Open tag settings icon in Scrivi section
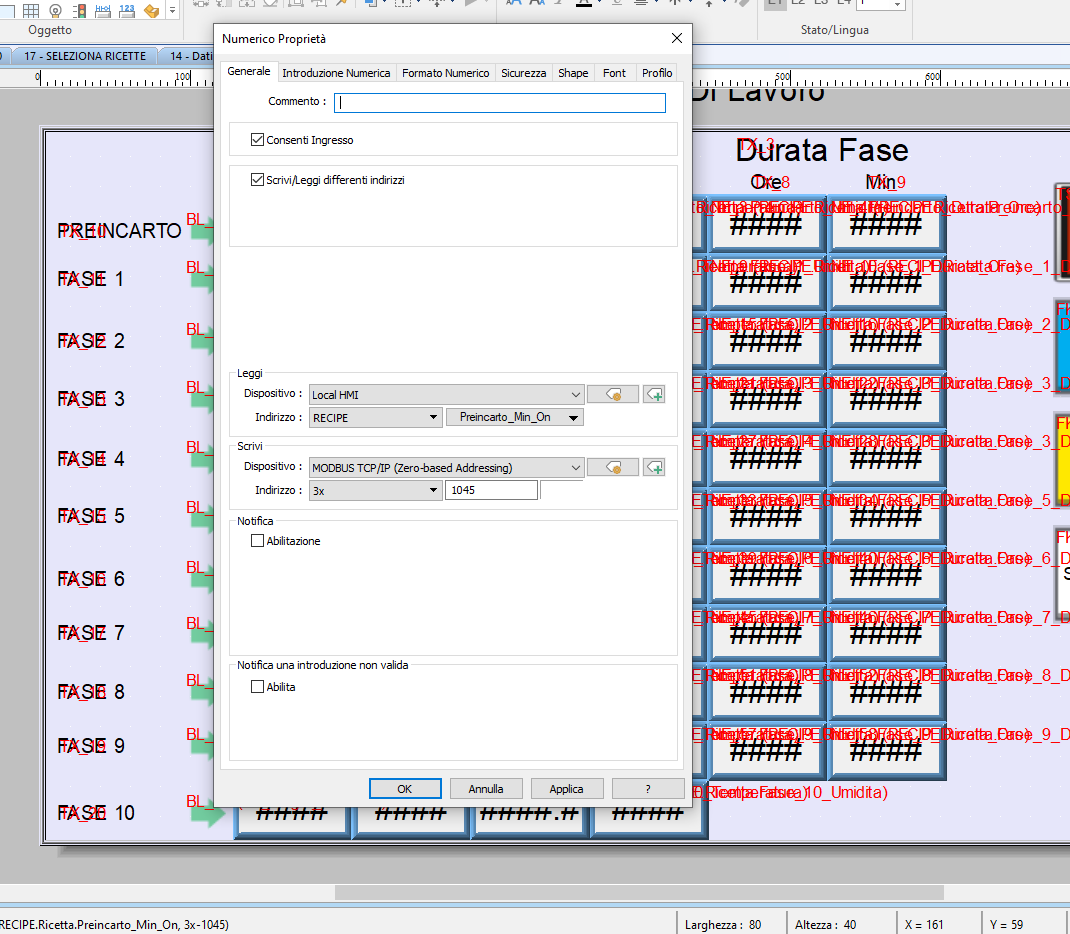 [x=612, y=467]
